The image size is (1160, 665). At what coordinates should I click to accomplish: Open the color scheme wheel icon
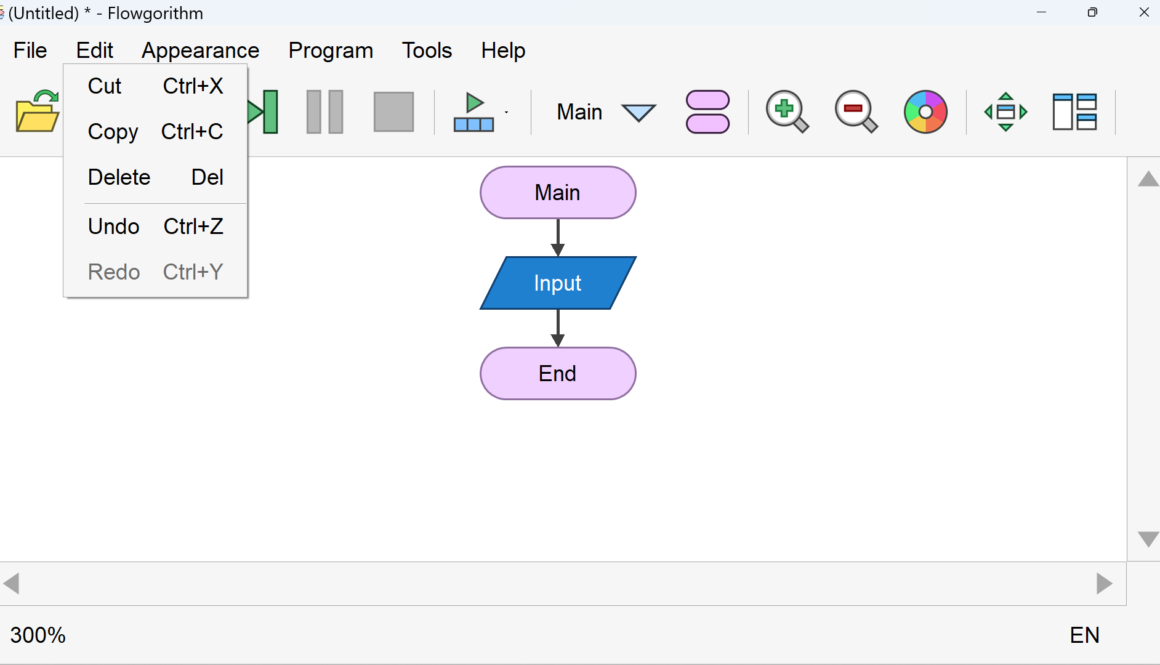tap(925, 112)
